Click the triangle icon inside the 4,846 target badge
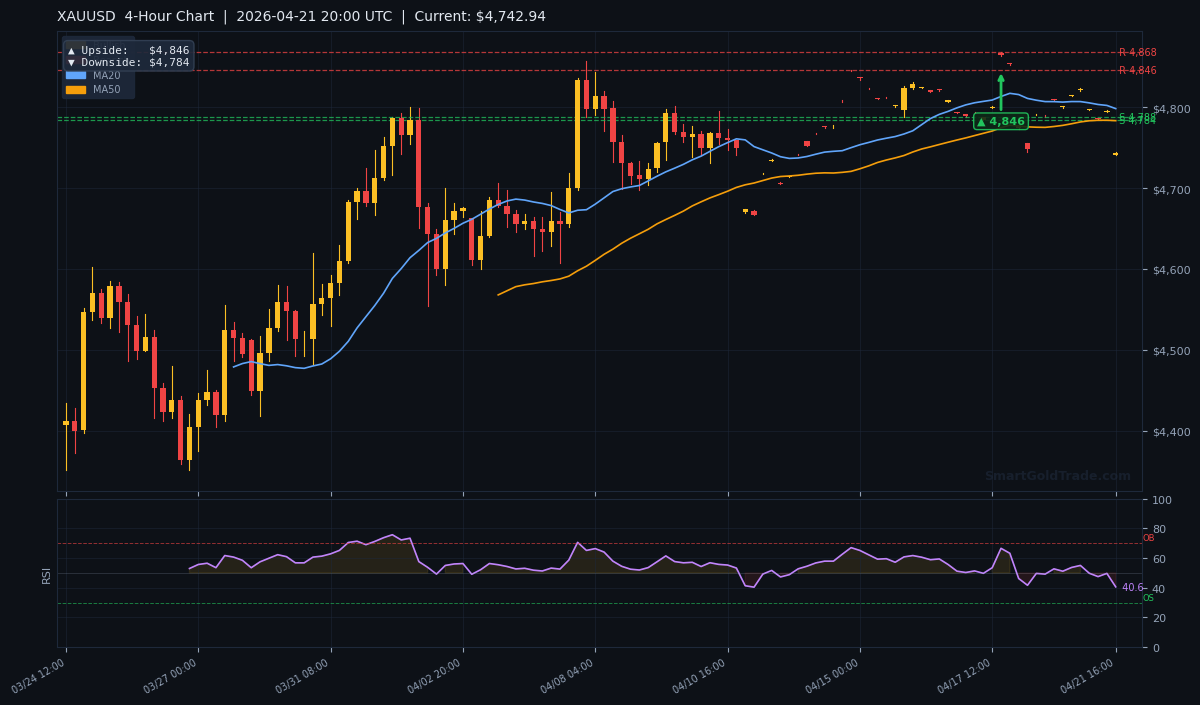This screenshot has height=705, width=1200. pos(981,120)
